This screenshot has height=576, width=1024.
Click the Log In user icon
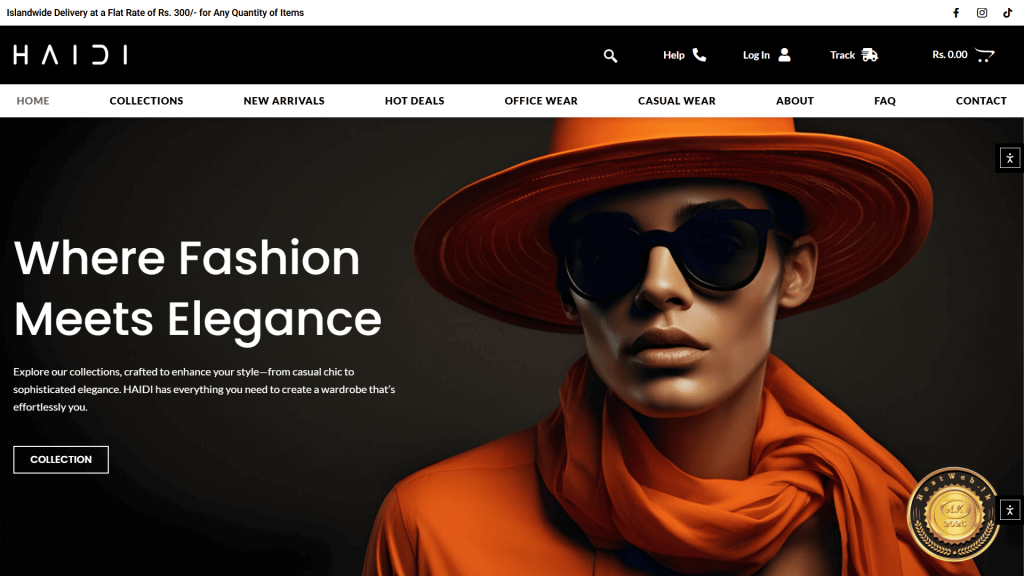pos(784,55)
